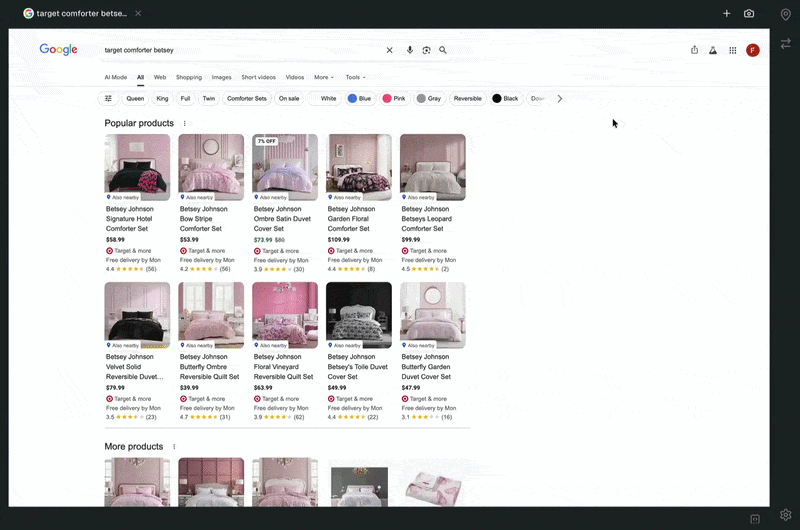Screen dimensions: 800x530
Task: Open Signature Hotel Comforter Set thumbnail
Action: click(137, 167)
